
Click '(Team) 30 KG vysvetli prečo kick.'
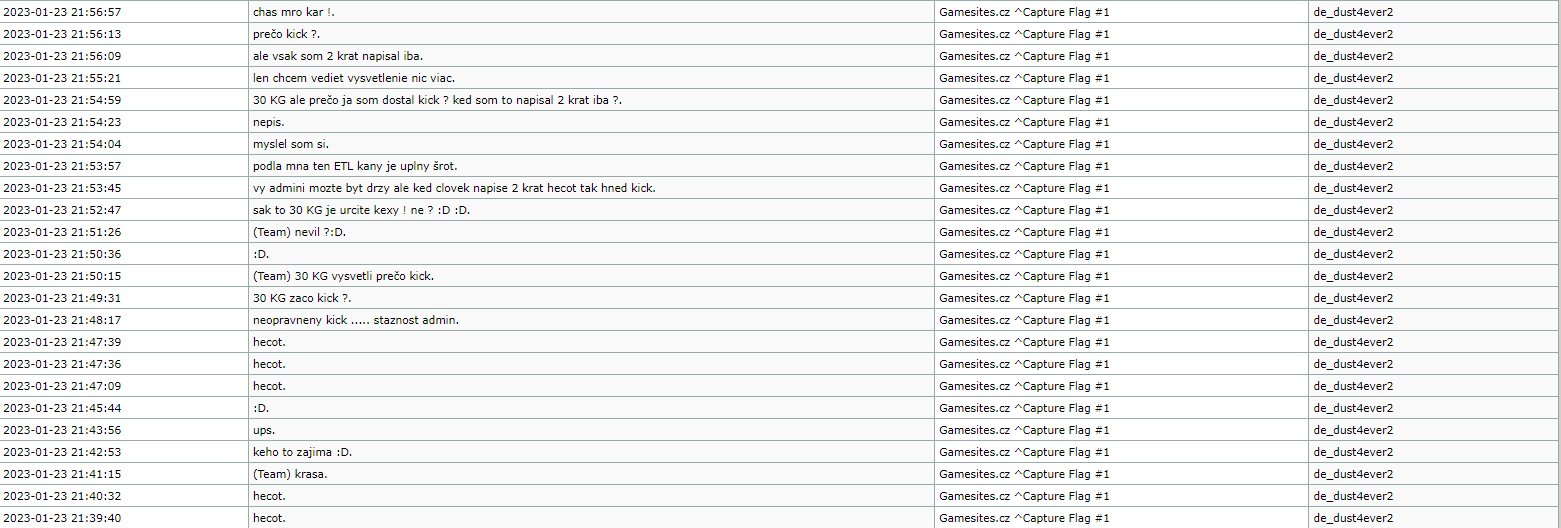344,276
